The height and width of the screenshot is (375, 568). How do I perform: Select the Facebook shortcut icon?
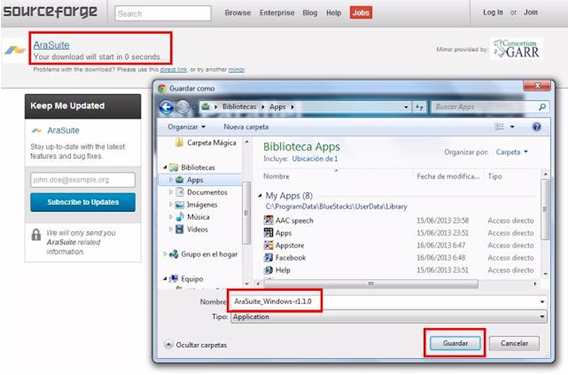tap(268, 258)
